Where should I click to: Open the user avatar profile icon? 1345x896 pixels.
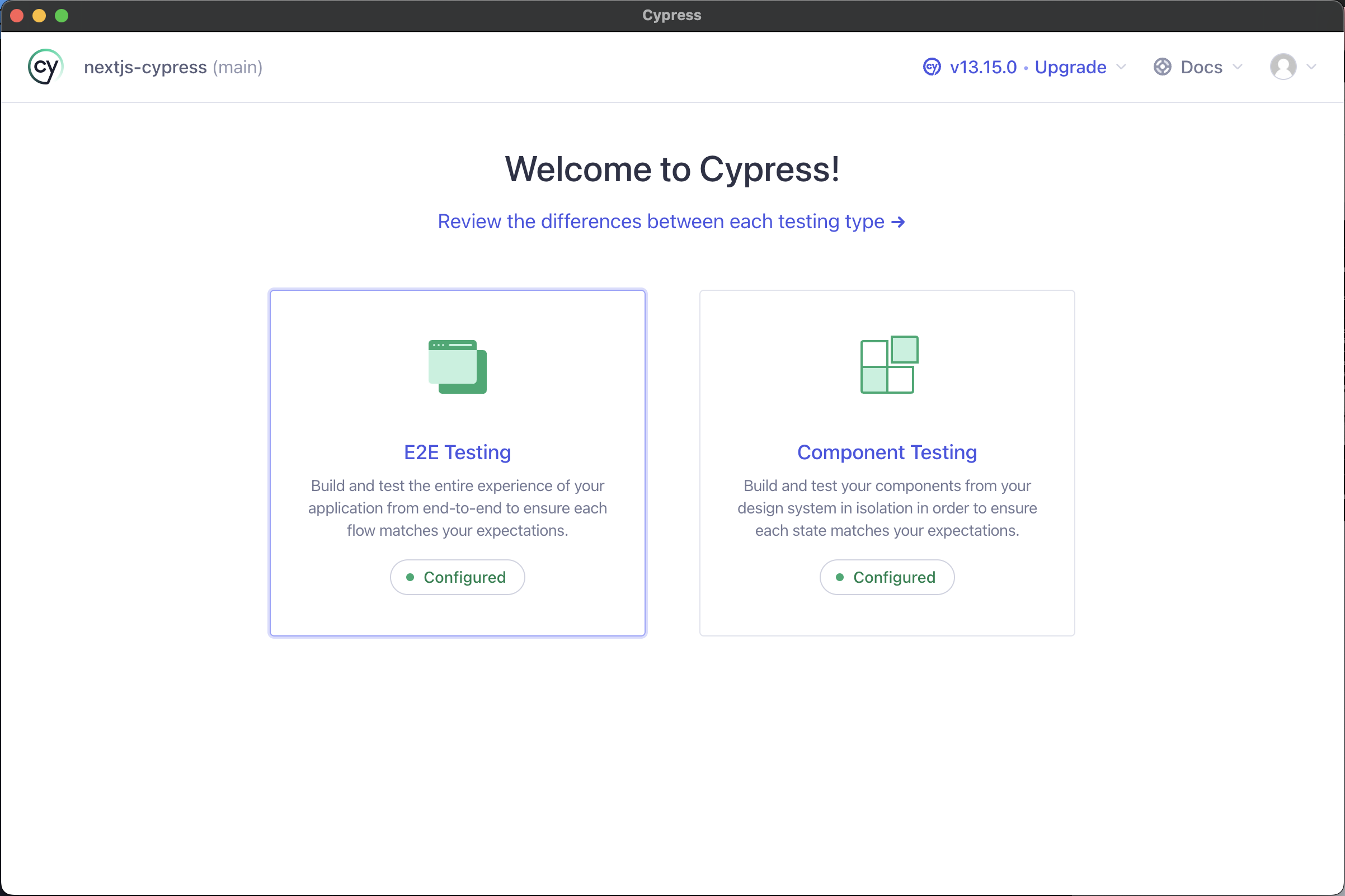coord(1283,67)
